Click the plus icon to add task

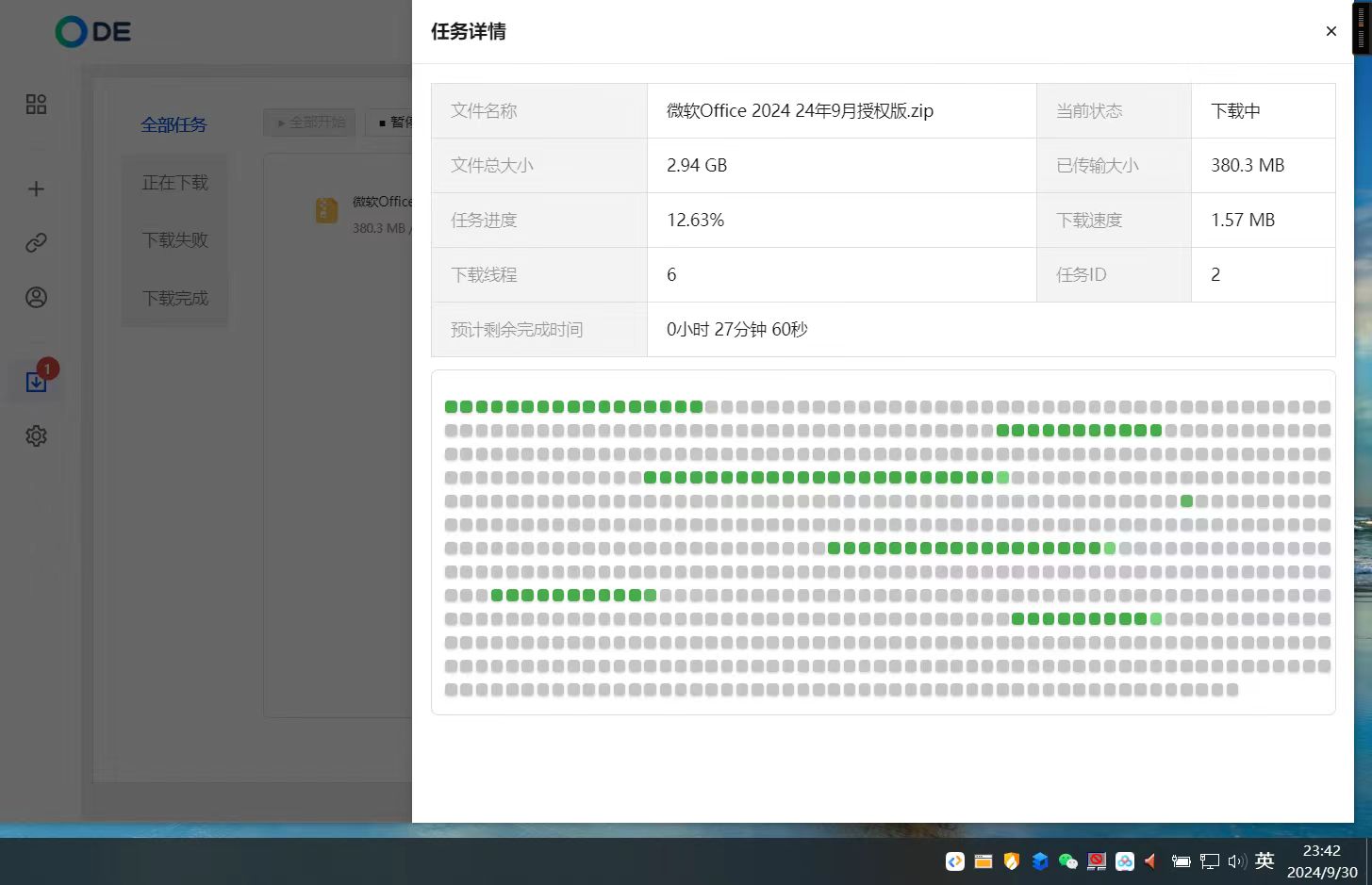click(x=36, y=189)
